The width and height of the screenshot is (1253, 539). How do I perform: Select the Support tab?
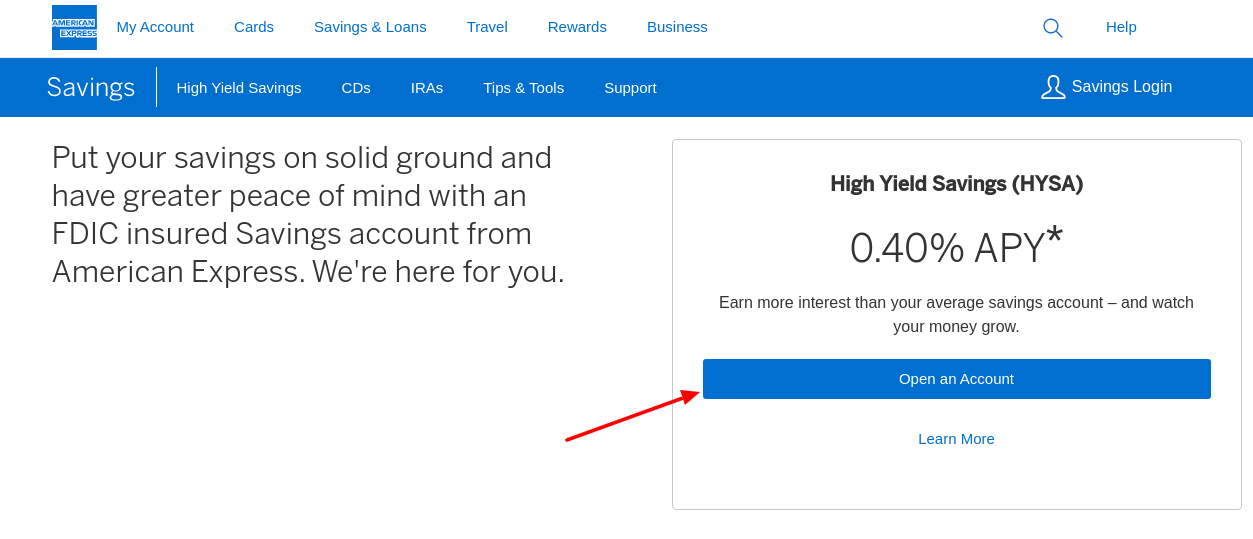[x=630, y=87]
